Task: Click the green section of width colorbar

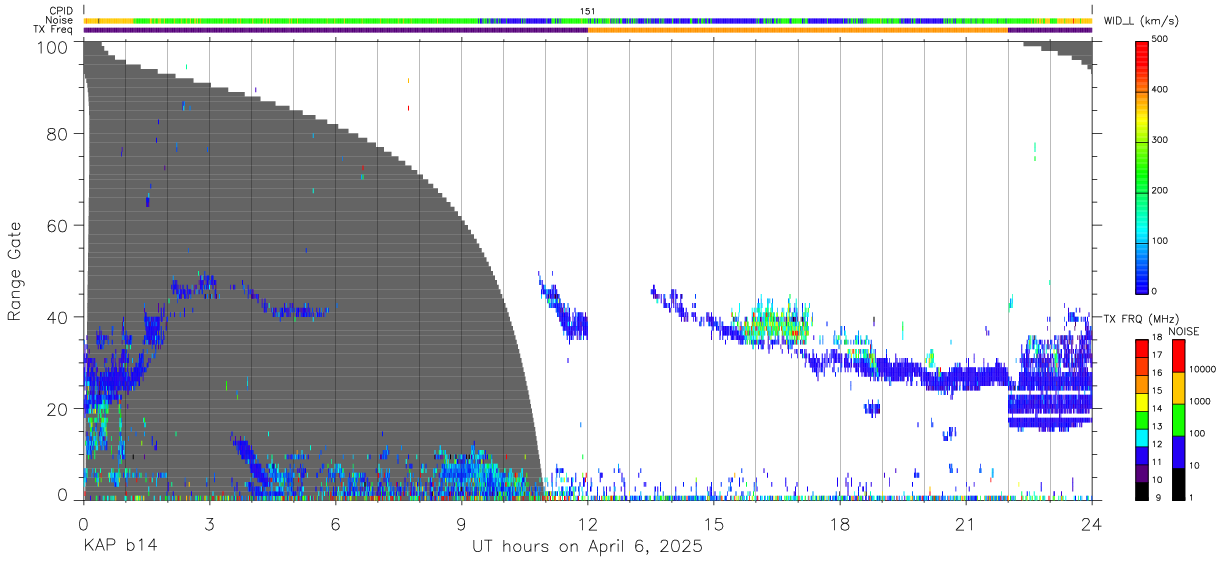Action: coord(1142,170)
